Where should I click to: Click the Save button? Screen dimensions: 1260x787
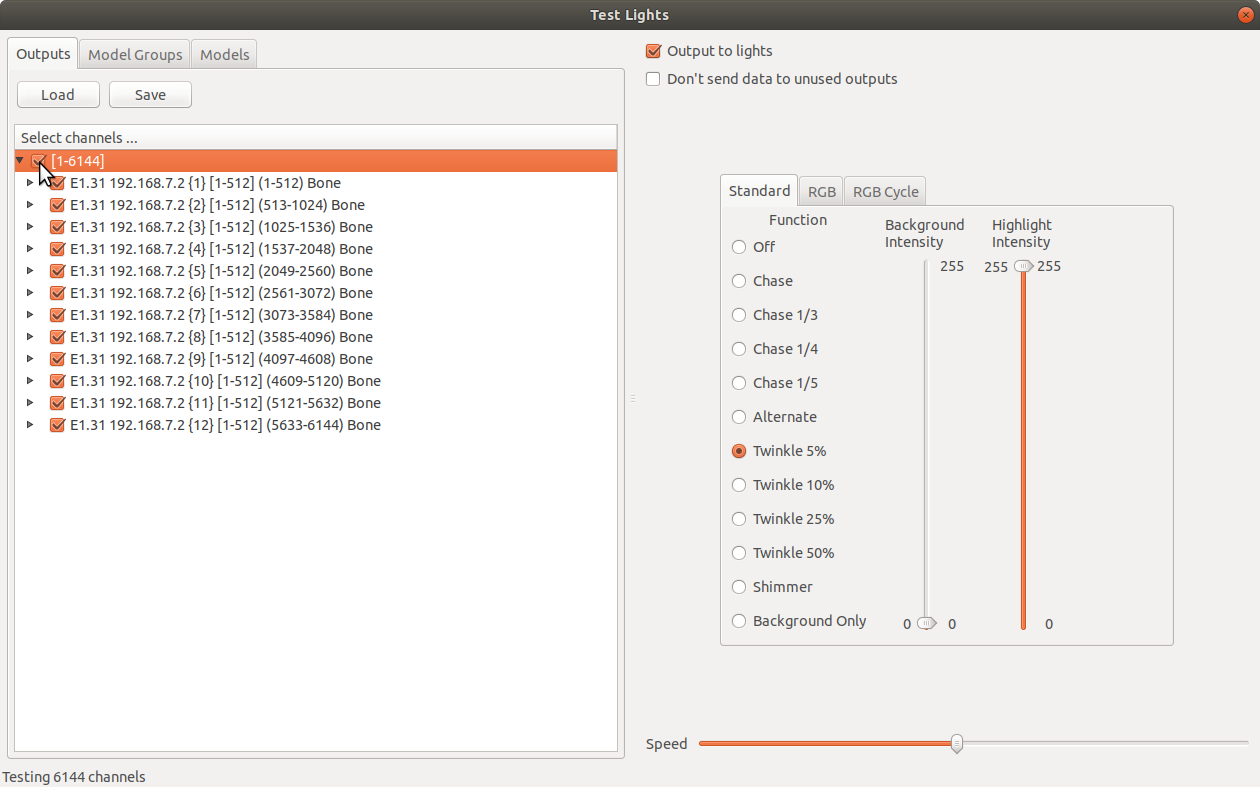pos(150,95)
